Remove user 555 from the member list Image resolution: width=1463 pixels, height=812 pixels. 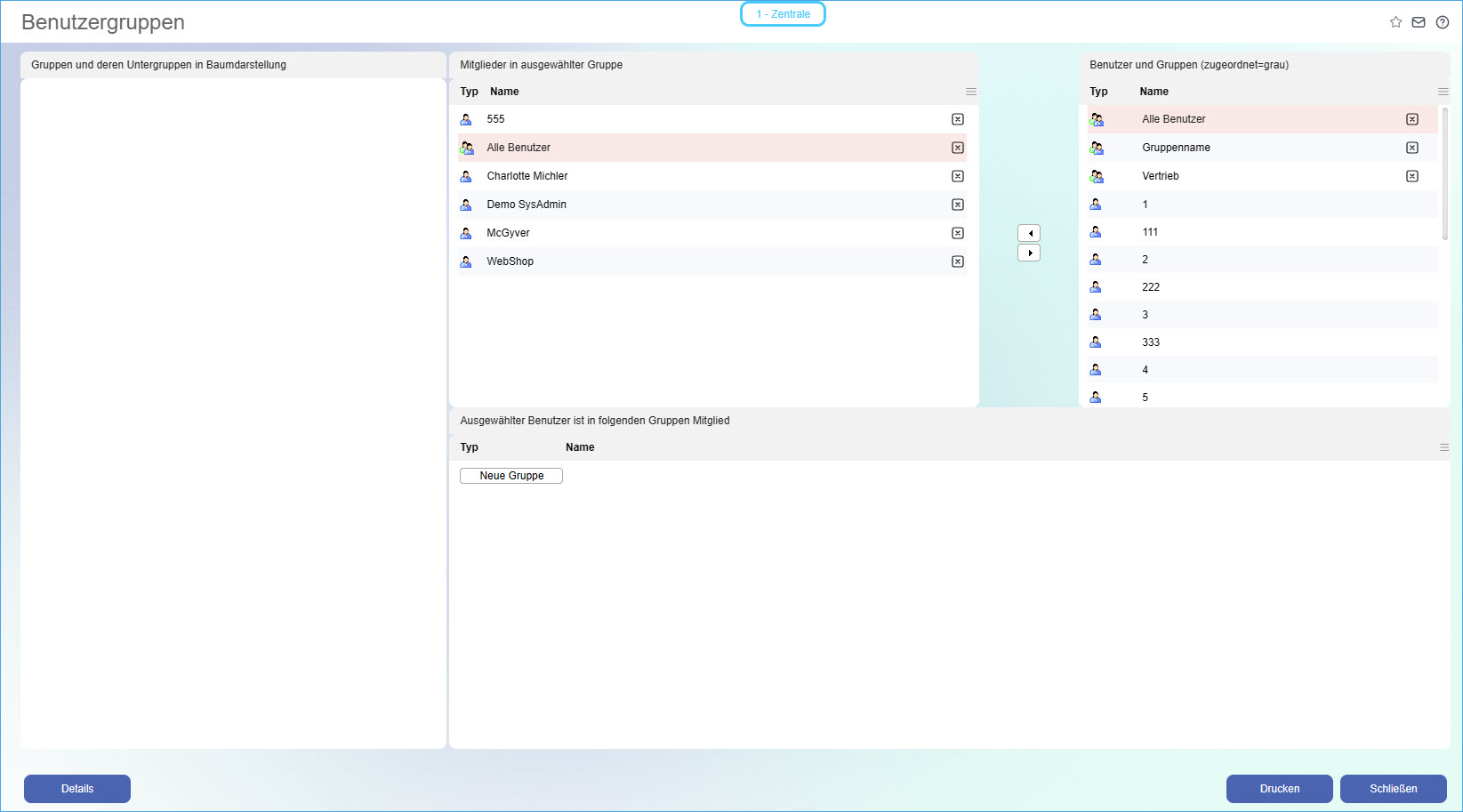958,119
